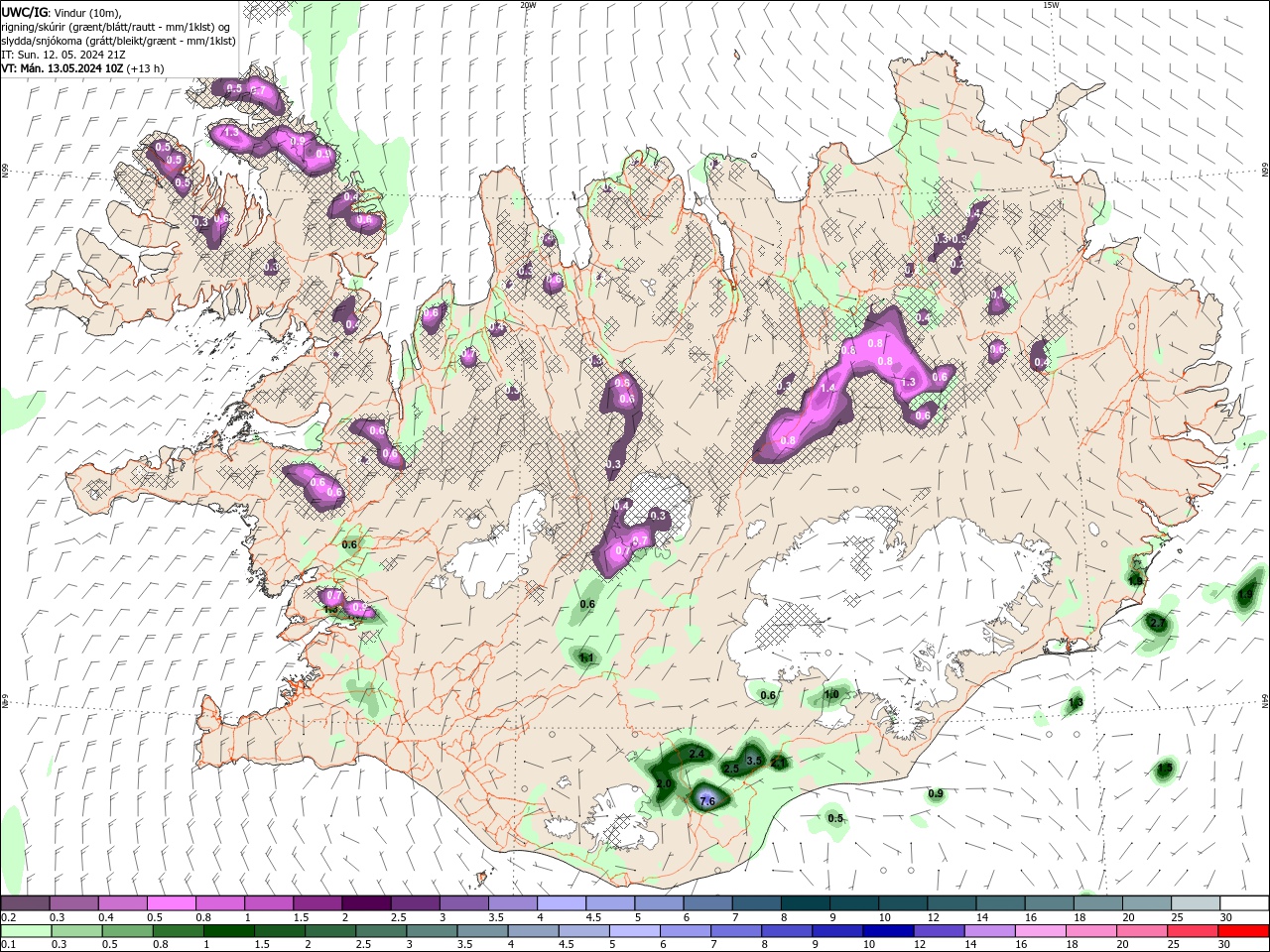Click the "30" label in the lower rain scale
Viewport: 1270px width, 952px height.
click(x=1222, y=945)
